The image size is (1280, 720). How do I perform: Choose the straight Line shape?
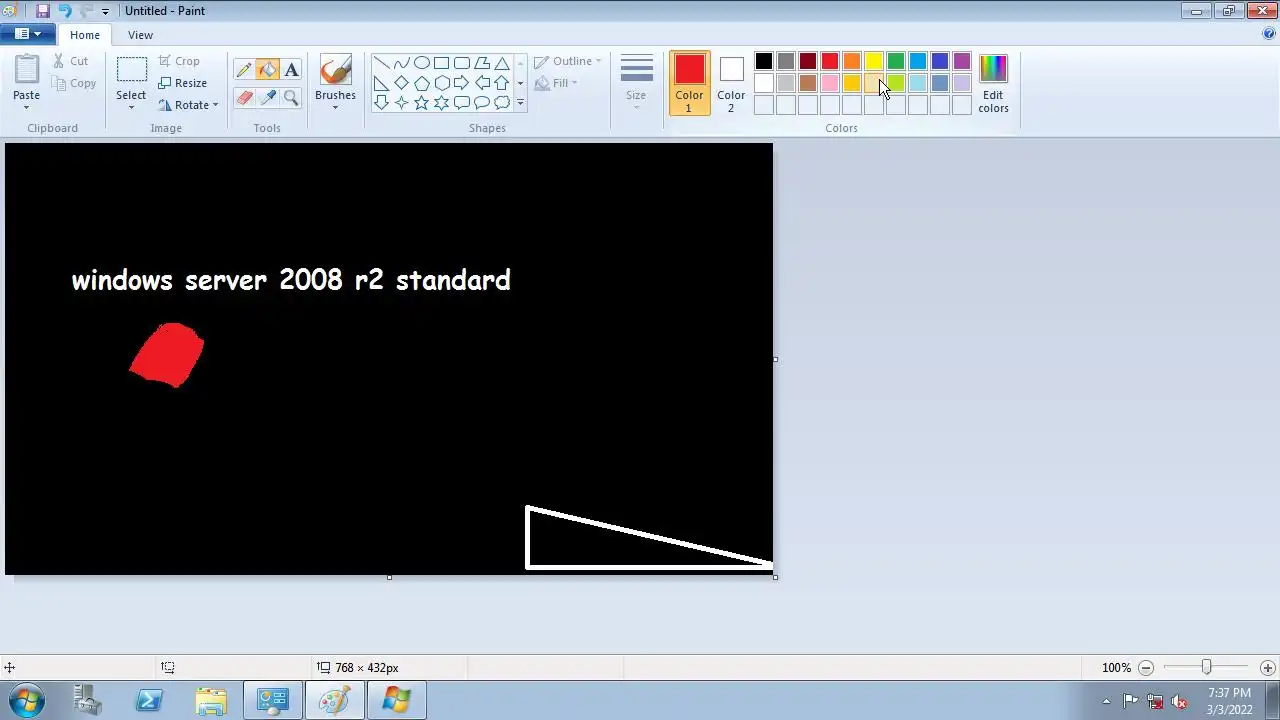tap(381, 63)
